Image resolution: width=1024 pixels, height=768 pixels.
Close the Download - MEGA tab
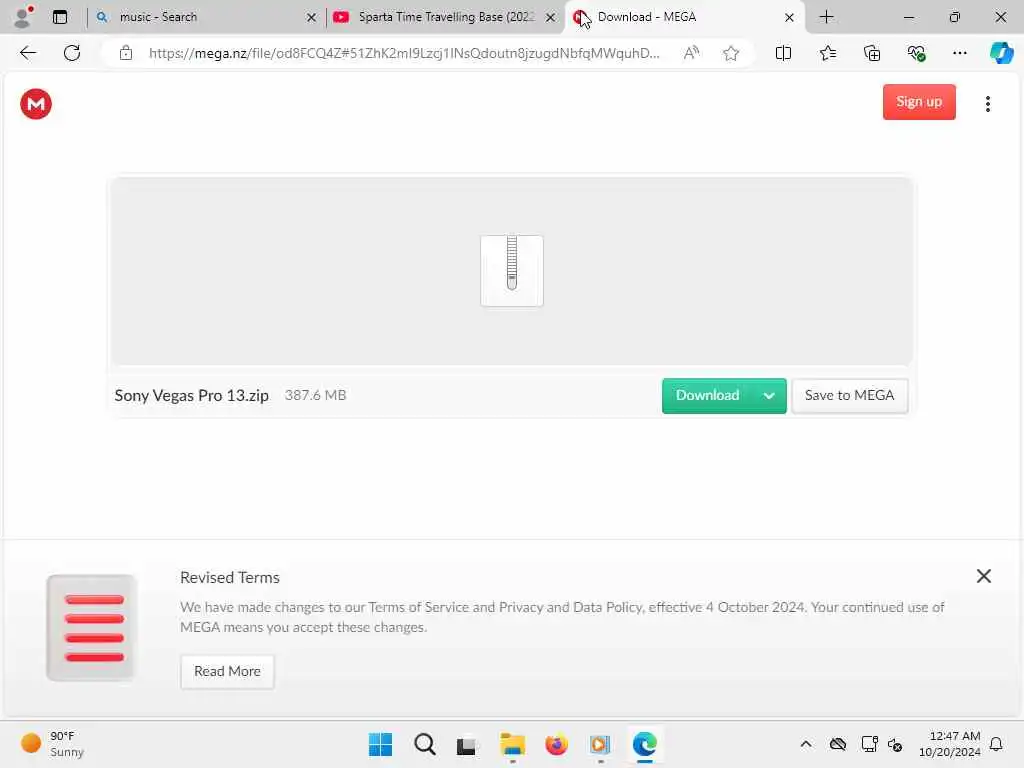click(x=789, y=17)
